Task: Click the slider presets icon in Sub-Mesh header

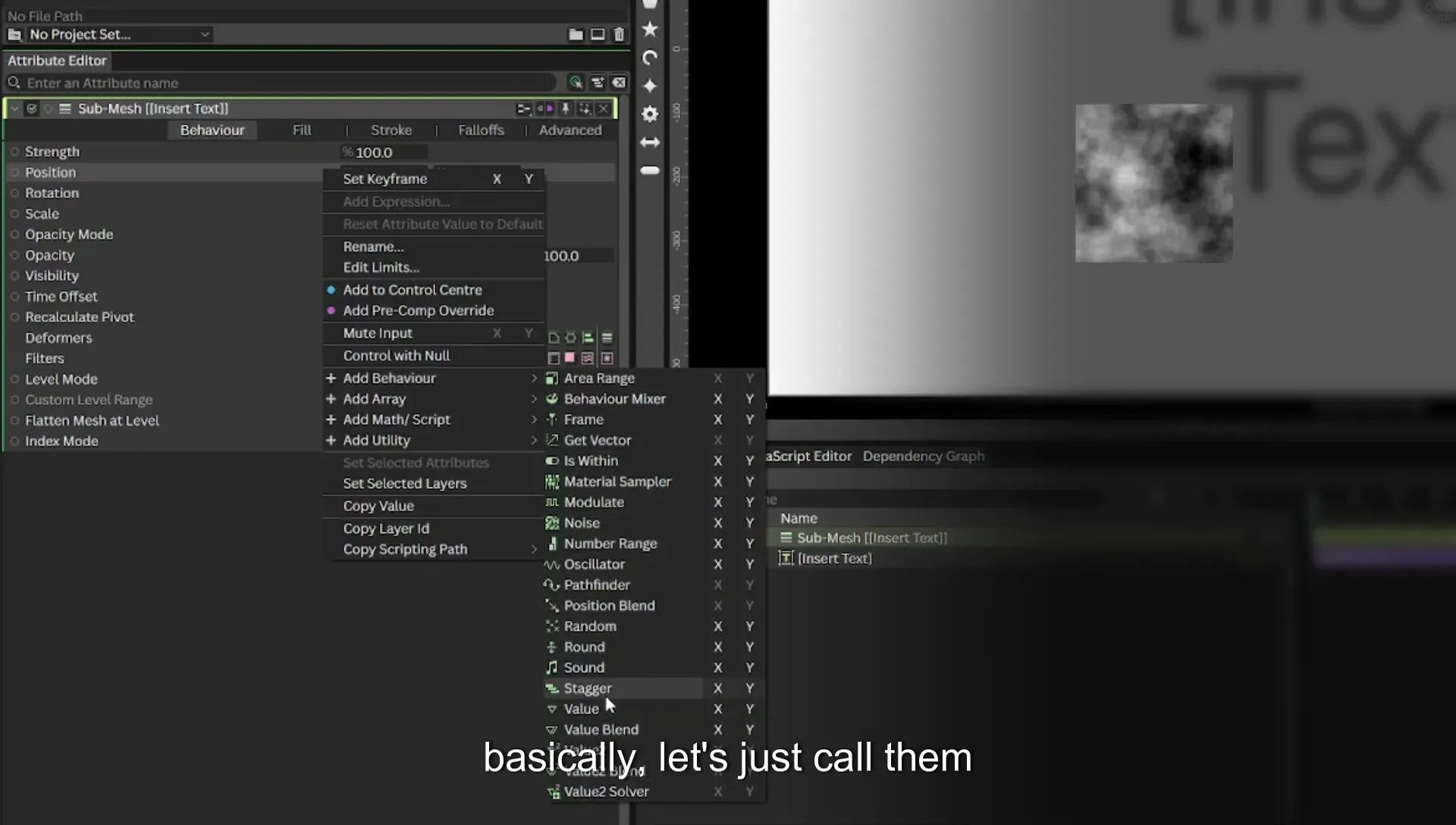Action: point(523,109)
